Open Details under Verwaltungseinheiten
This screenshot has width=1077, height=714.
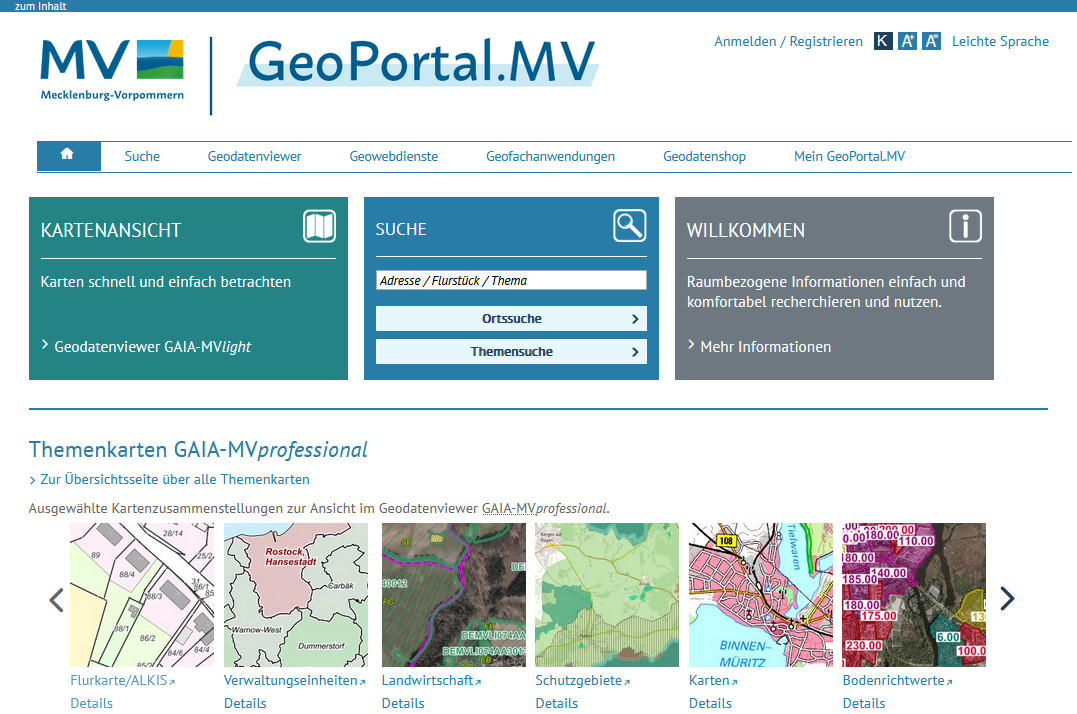click(245, 703)
